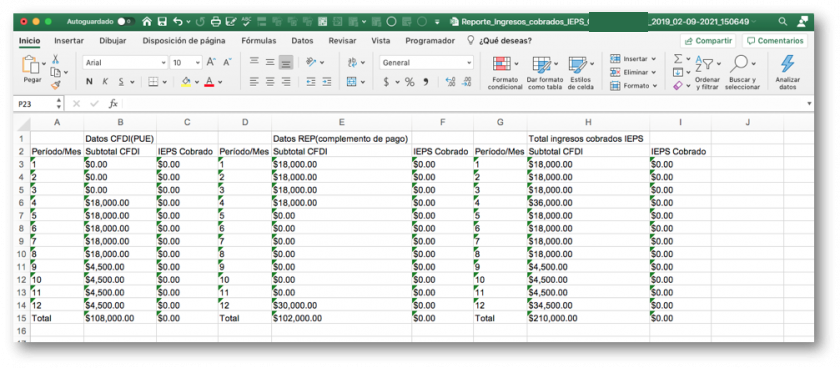Toggle italic formatting (K)
Screen dimensions: 840x368
coord(105,82)
